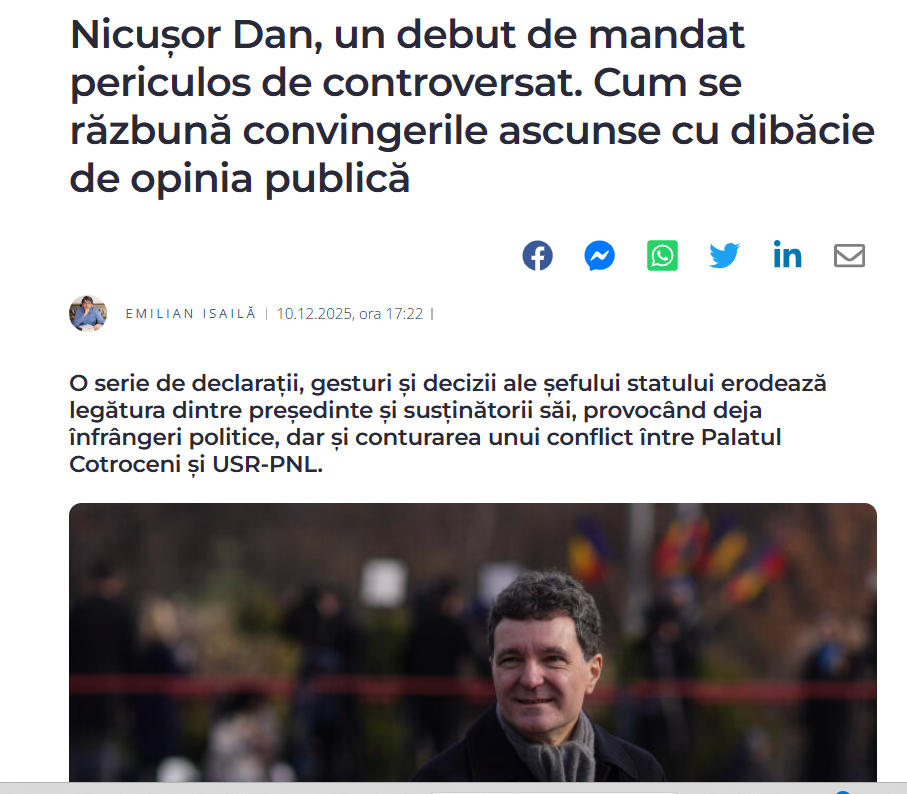Image resolution: width=907 pixels, height=794 pixels.
Task: Click the lead paragraph about Palatul Cotroceni
Action: [448, 424]
